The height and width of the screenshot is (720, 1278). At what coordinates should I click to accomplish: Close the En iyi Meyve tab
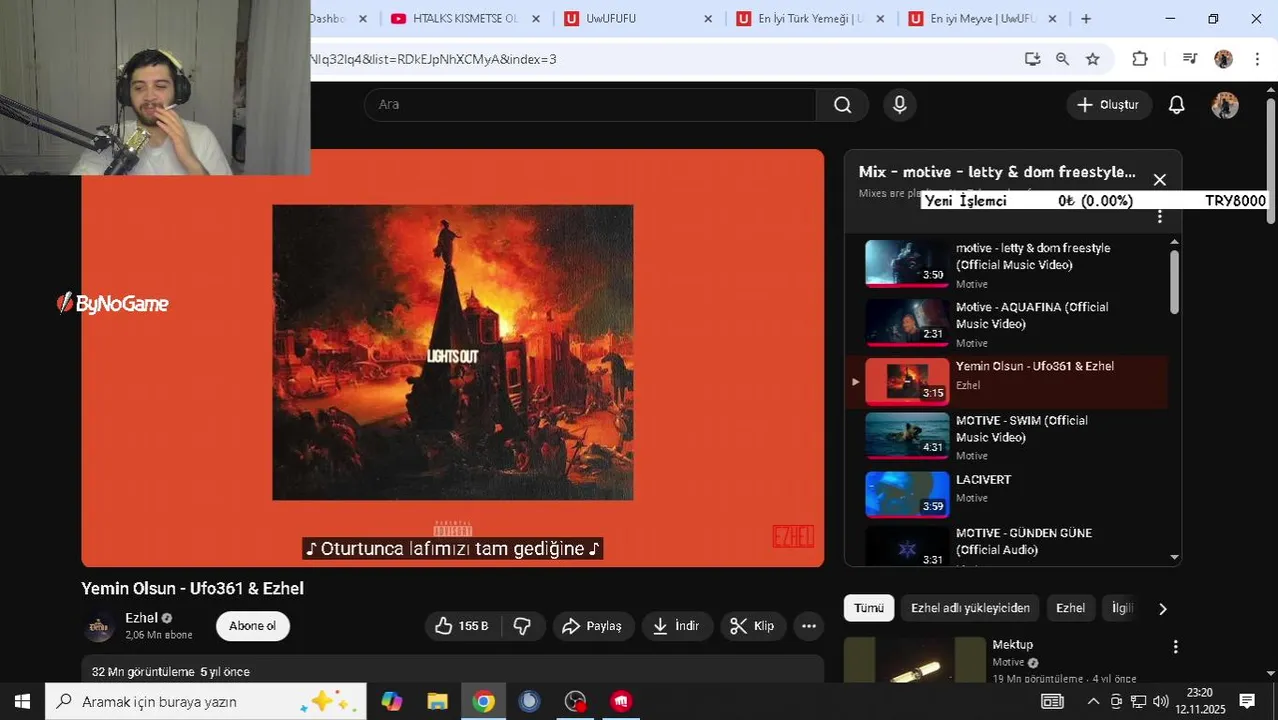click(1053, 19)
